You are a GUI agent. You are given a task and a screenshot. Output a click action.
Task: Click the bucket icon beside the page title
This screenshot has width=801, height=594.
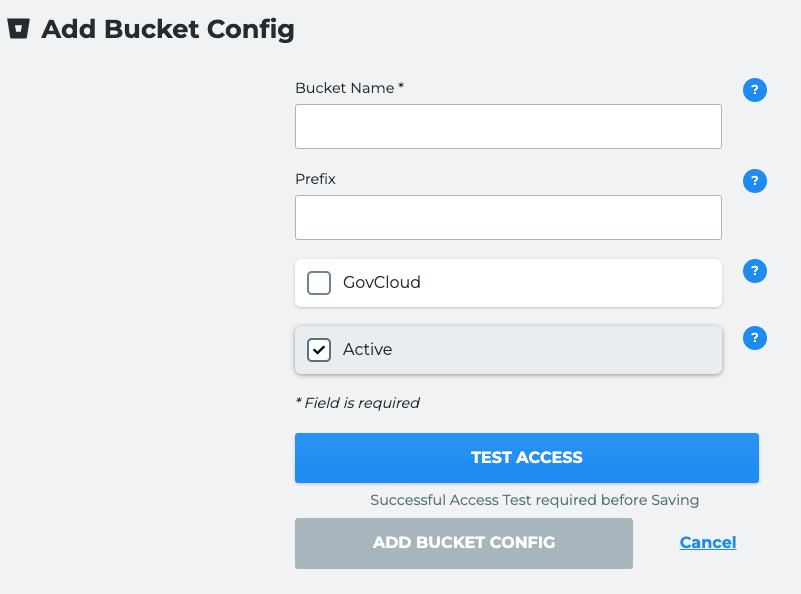pyautogui.click(x=18, y=29)
